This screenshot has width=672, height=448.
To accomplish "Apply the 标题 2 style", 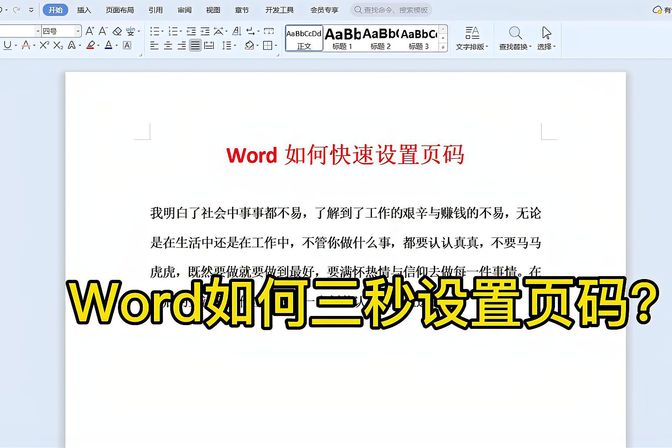I will [381, 38].
